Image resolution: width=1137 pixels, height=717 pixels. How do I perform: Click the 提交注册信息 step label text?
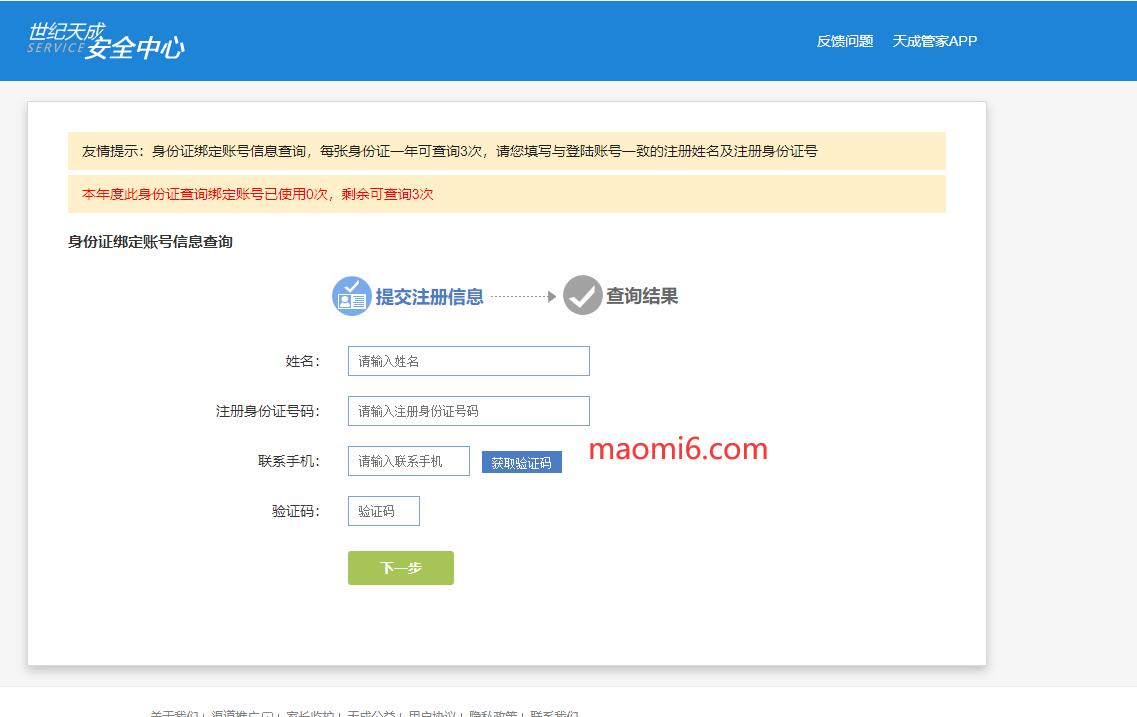pos(430,297)
